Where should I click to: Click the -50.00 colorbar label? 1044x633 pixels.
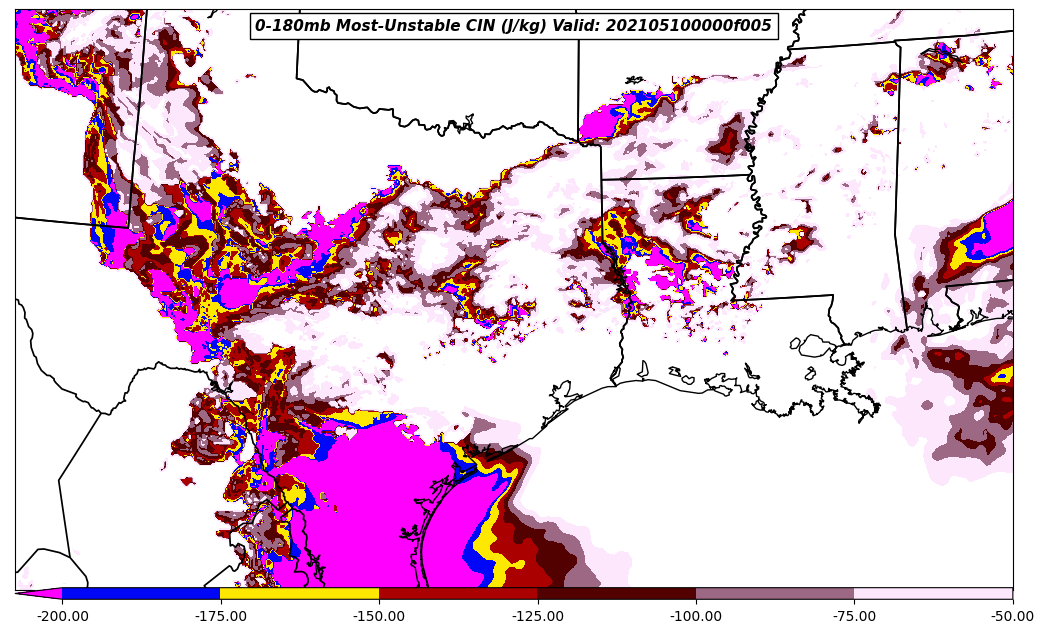click(x=1013, y=616)
